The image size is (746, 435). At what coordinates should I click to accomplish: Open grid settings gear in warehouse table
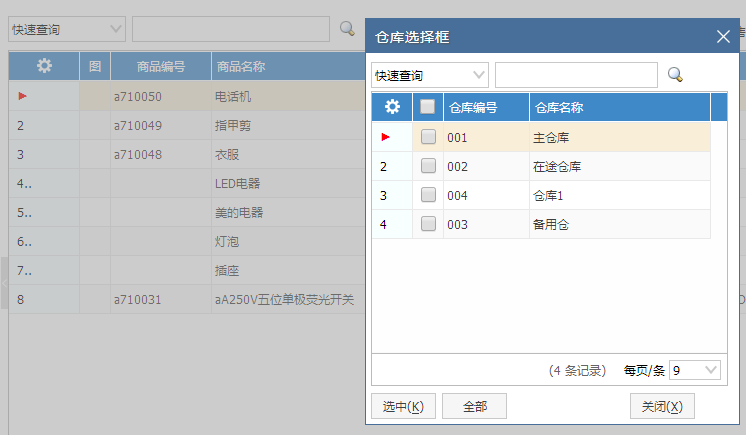click(x=392, y=107)
